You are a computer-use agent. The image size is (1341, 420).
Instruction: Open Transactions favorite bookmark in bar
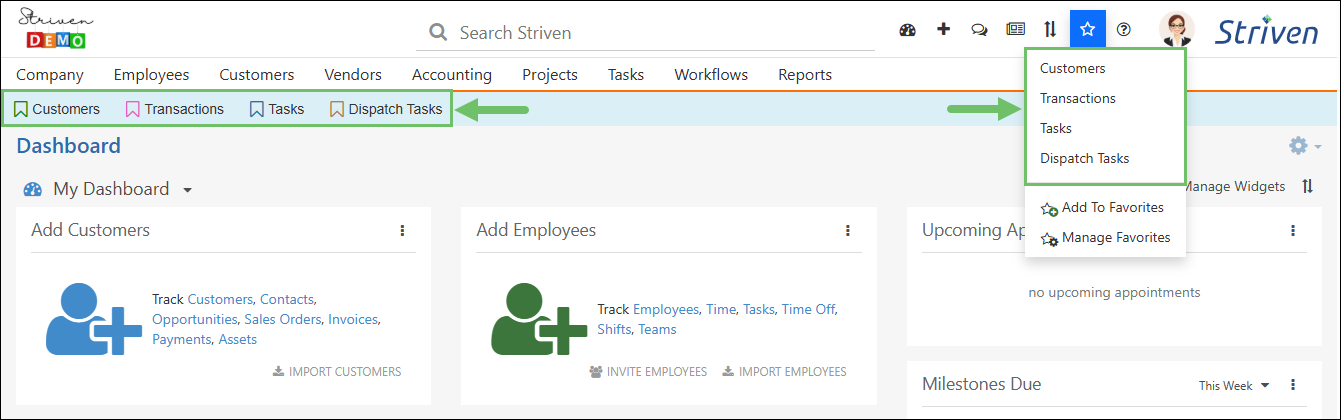(174, 109)
